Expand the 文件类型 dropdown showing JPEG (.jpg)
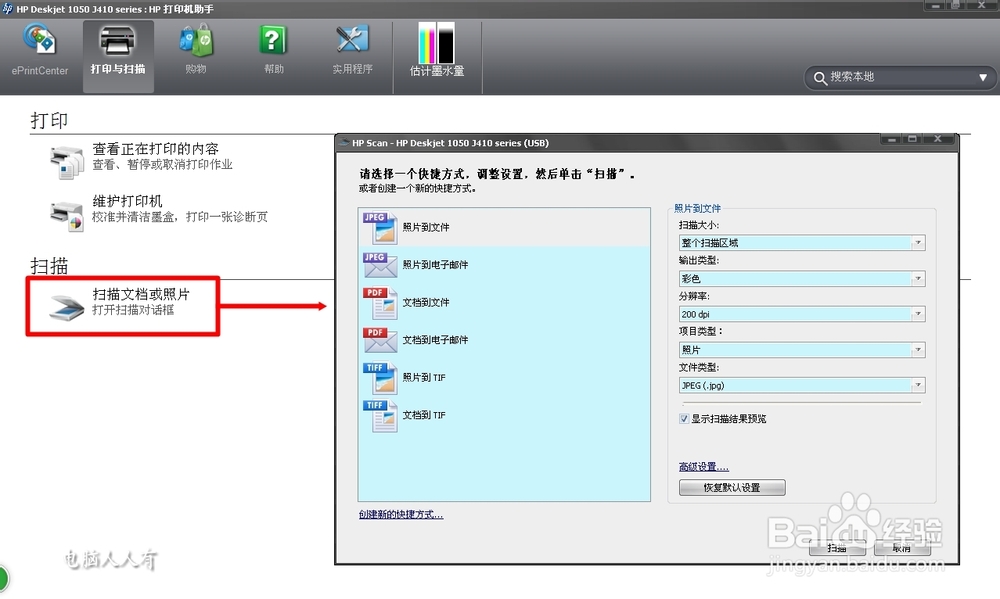 918,385
